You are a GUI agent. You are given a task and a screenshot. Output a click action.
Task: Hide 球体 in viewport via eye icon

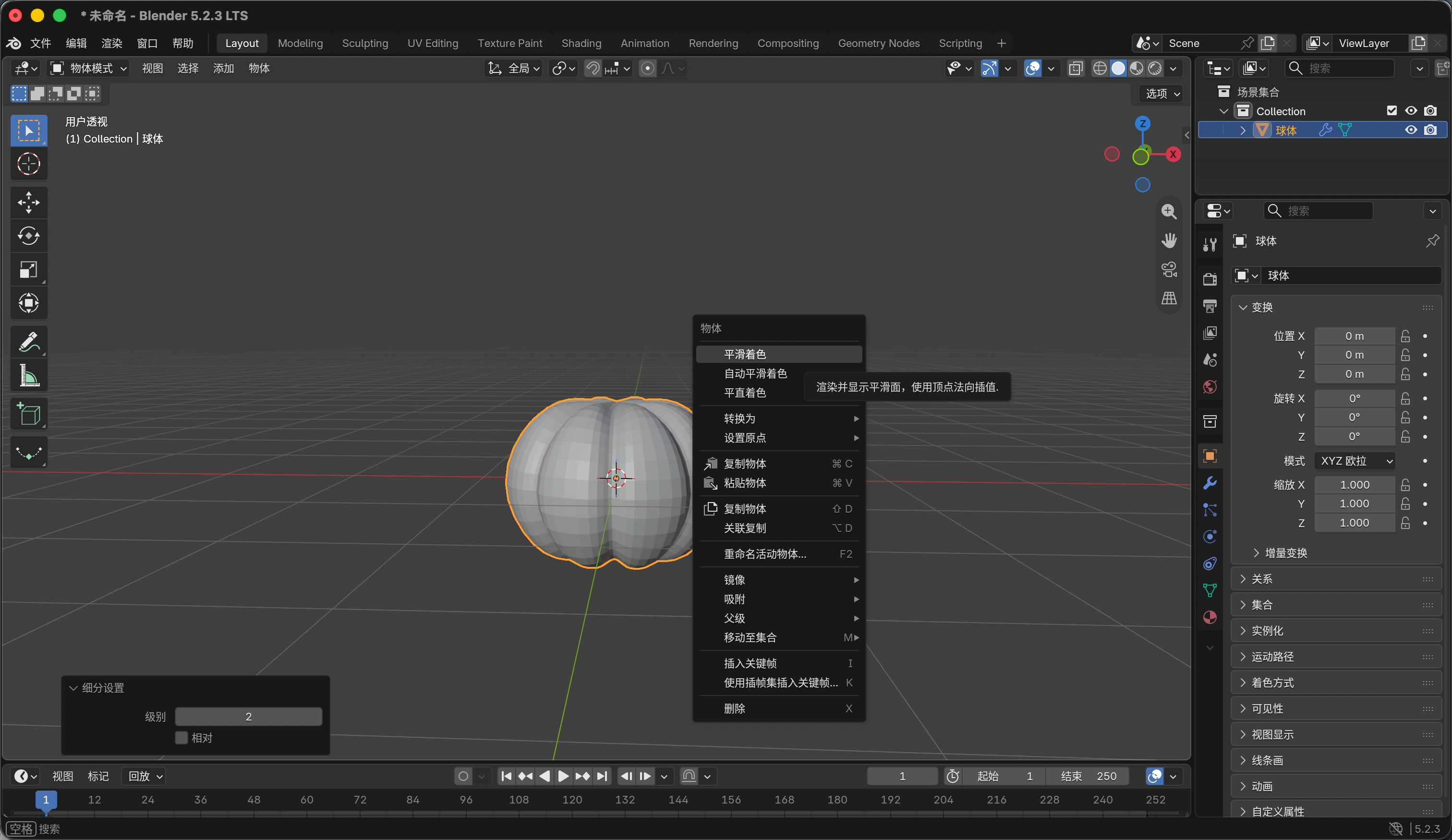1411,130
